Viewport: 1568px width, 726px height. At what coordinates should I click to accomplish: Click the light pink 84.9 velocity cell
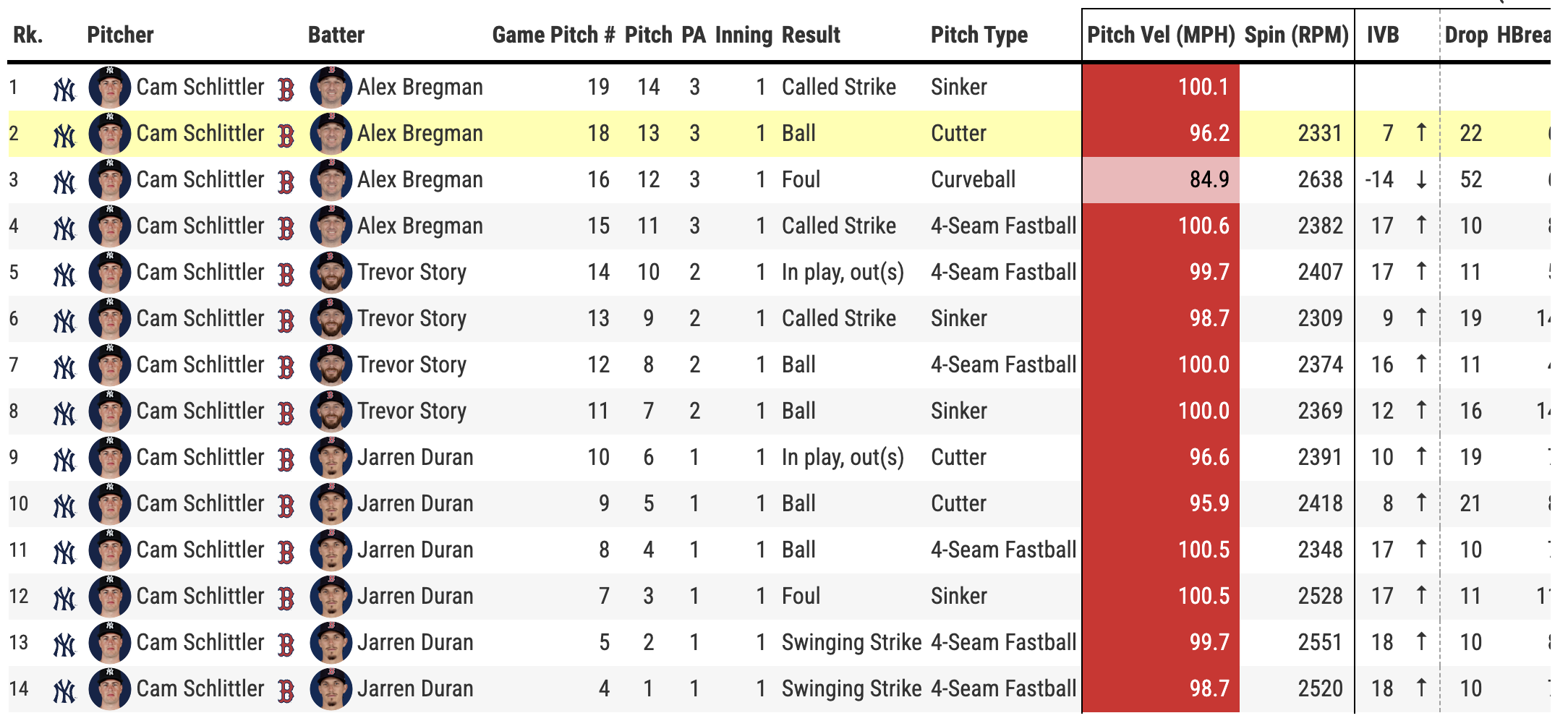[1161, 180]
